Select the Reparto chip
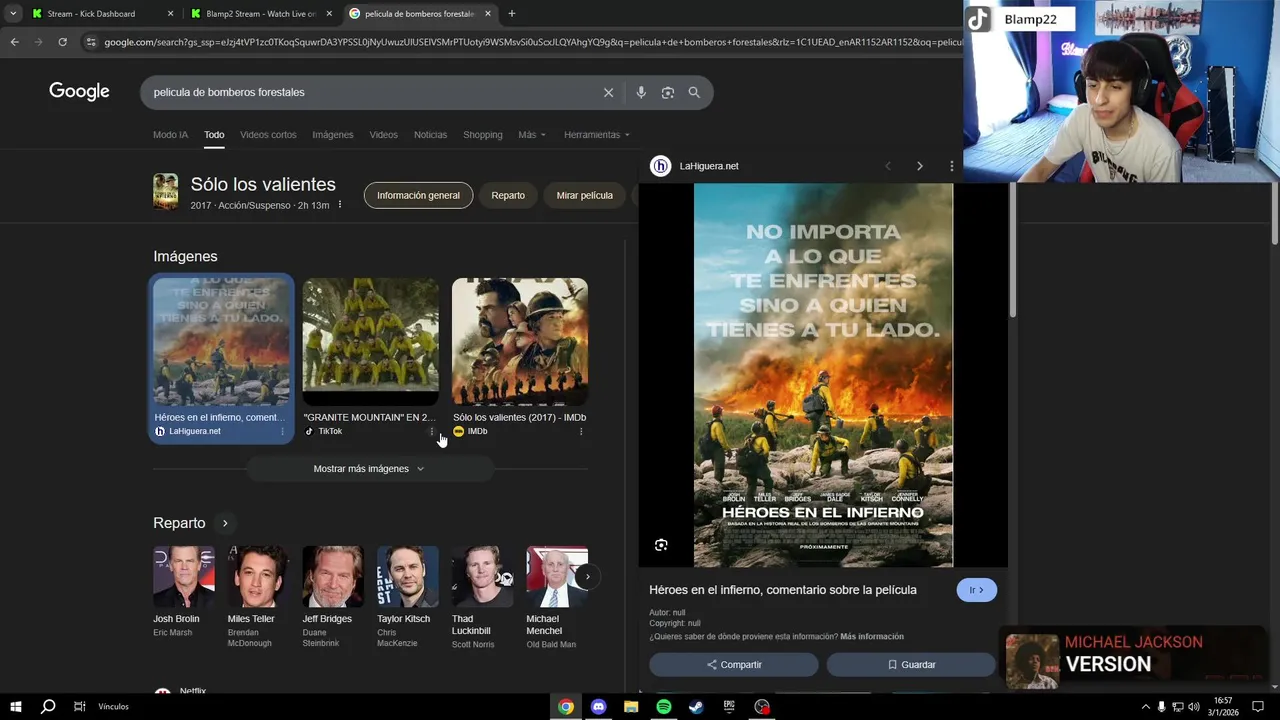 coord(508,195)
